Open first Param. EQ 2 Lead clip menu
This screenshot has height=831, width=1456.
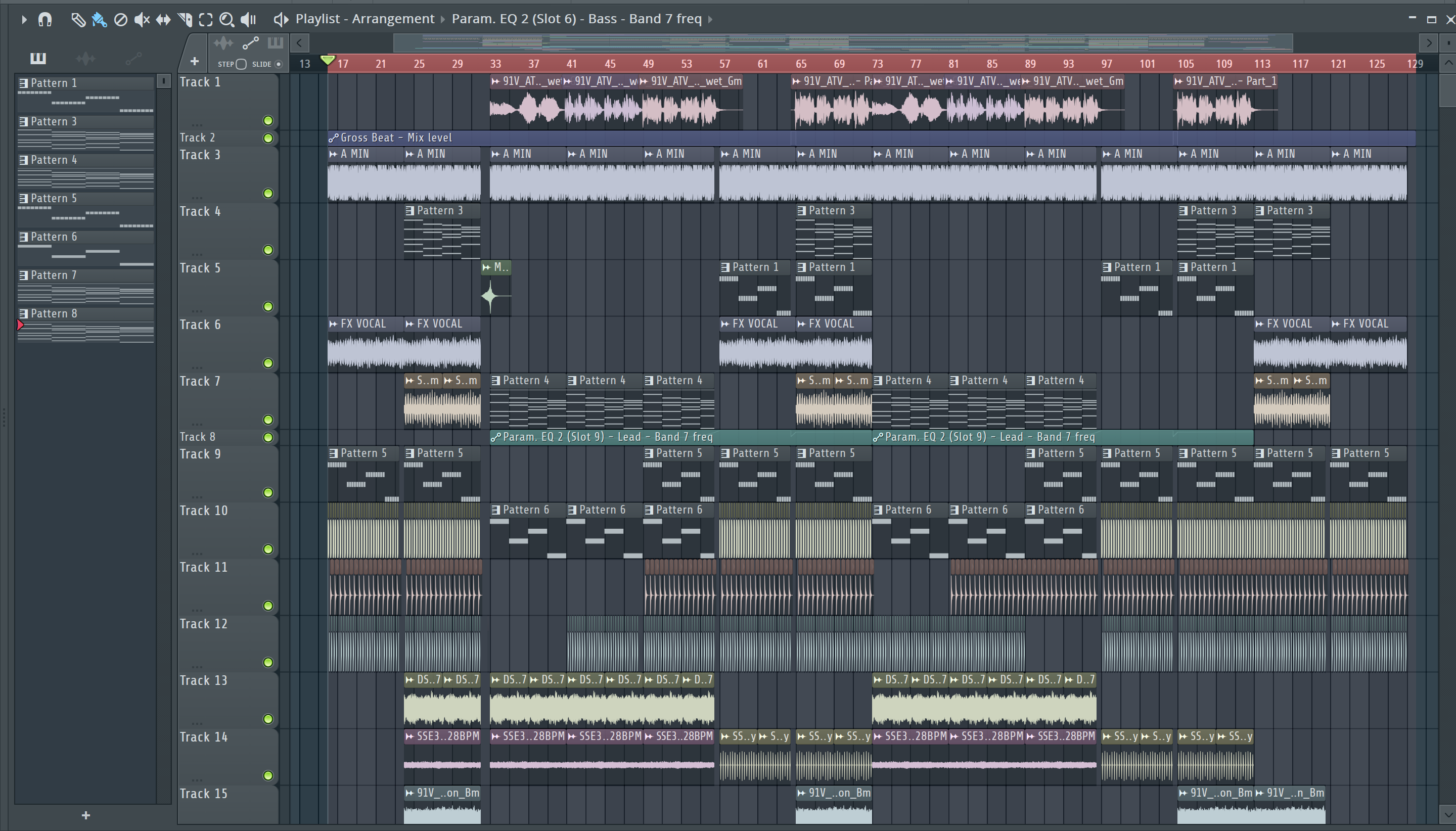click(496, 437)
